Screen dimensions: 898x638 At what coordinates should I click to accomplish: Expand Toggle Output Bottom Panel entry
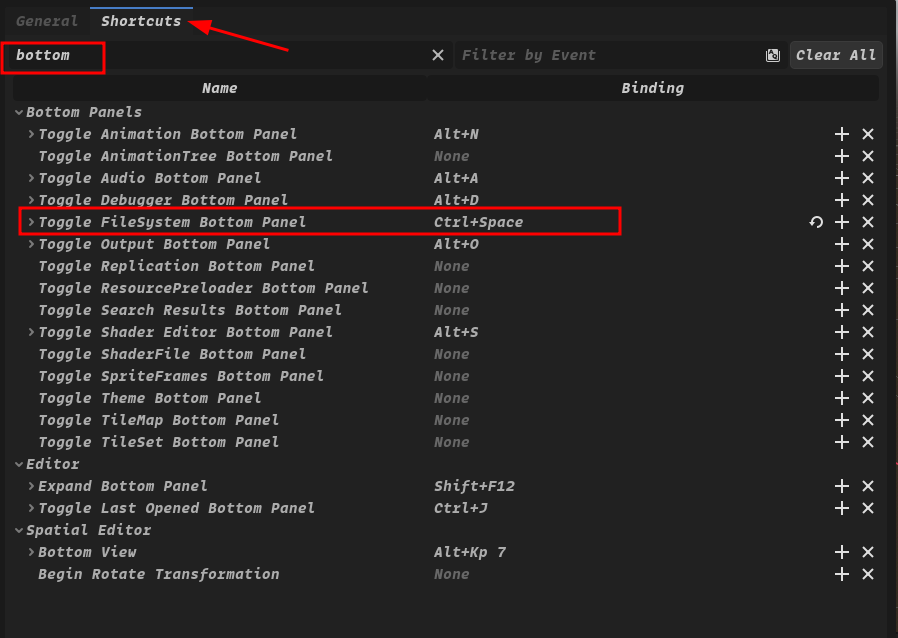[31, 244]
